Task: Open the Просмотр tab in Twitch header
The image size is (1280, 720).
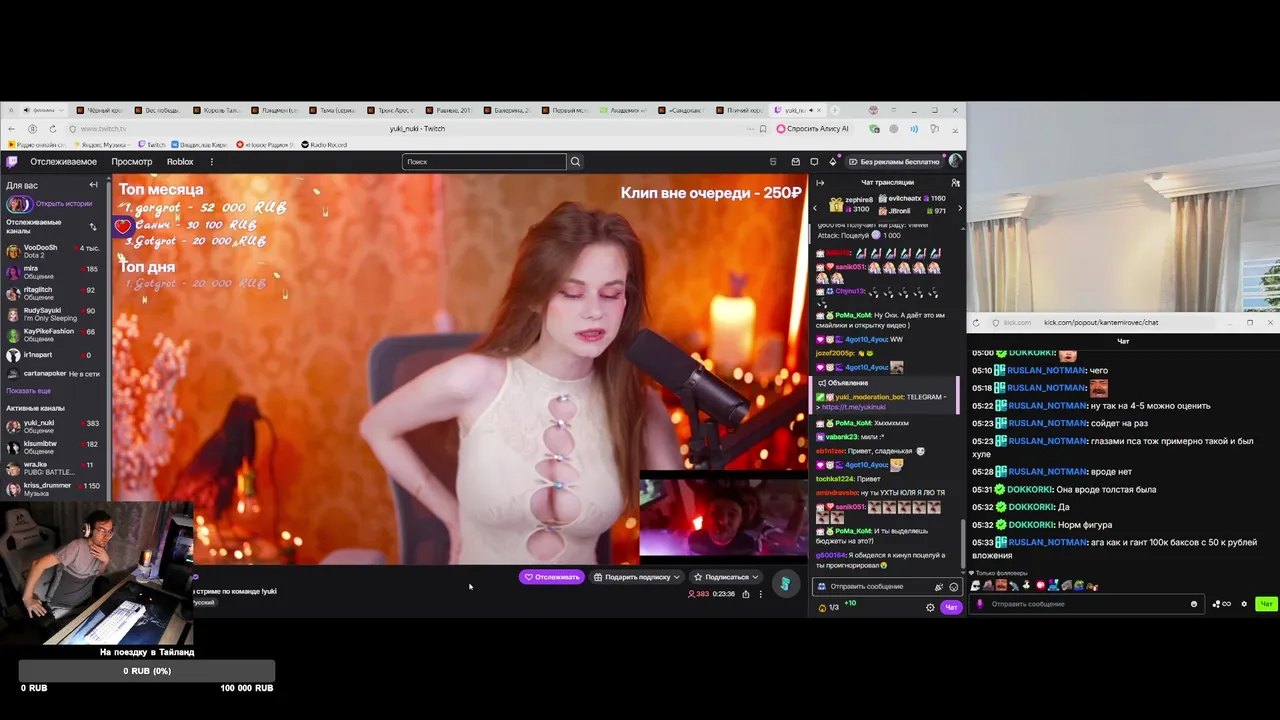Action: point(132,162)
